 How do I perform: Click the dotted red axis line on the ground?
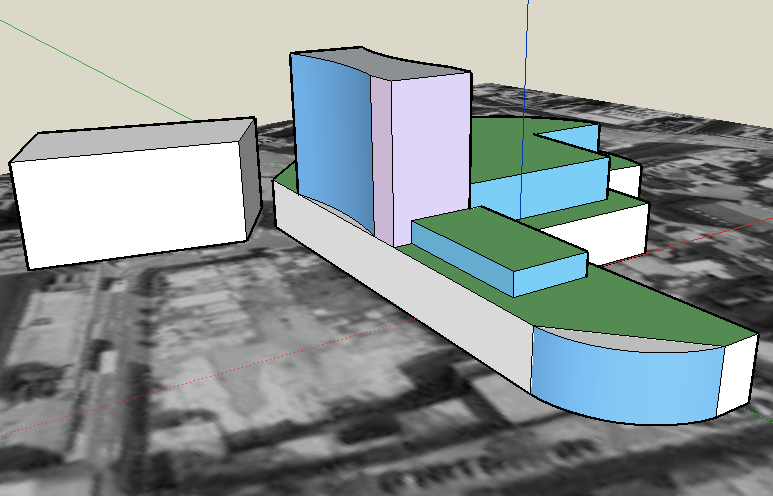(207, 377)
